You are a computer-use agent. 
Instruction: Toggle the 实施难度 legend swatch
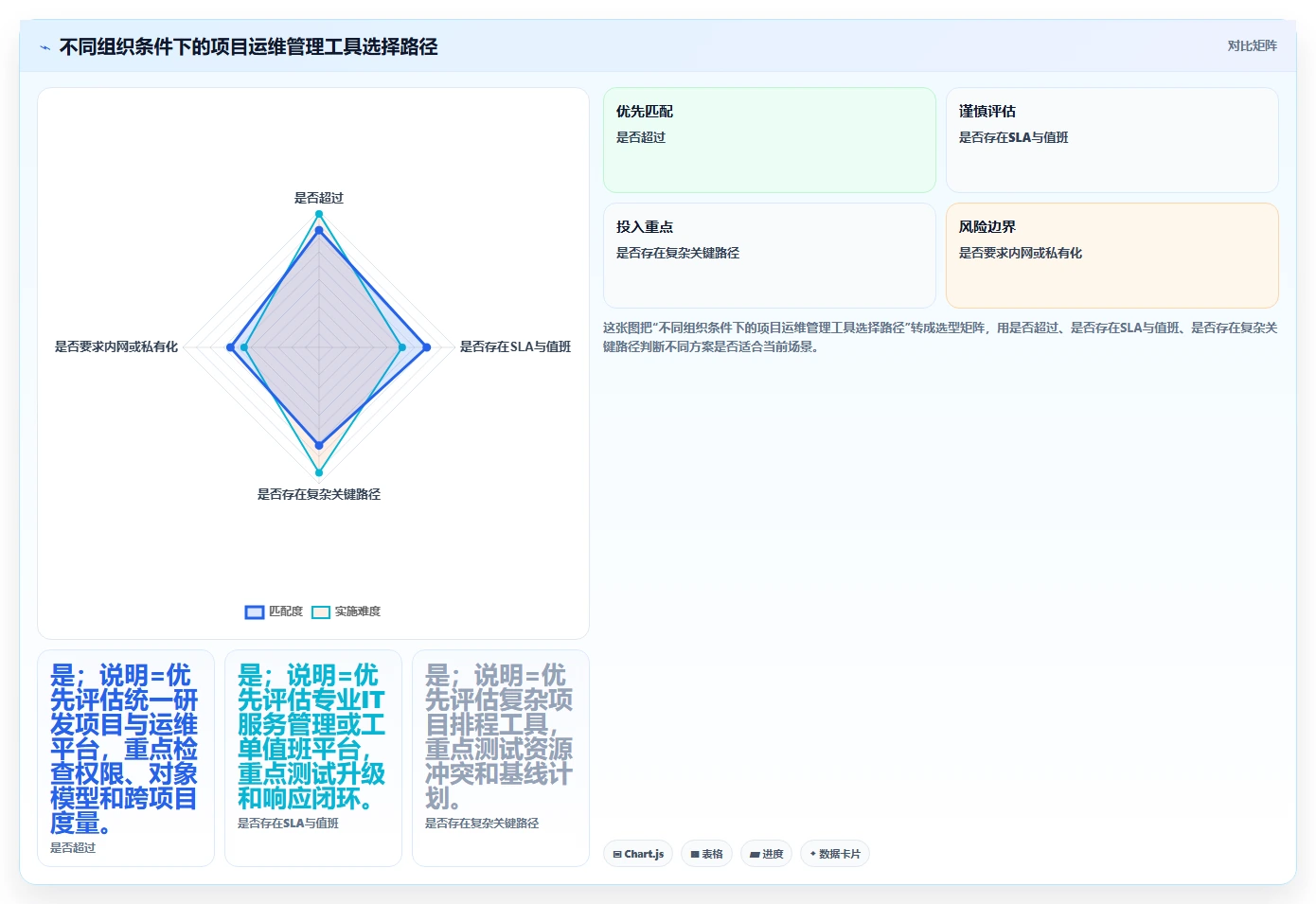click(x=321, y=612)
